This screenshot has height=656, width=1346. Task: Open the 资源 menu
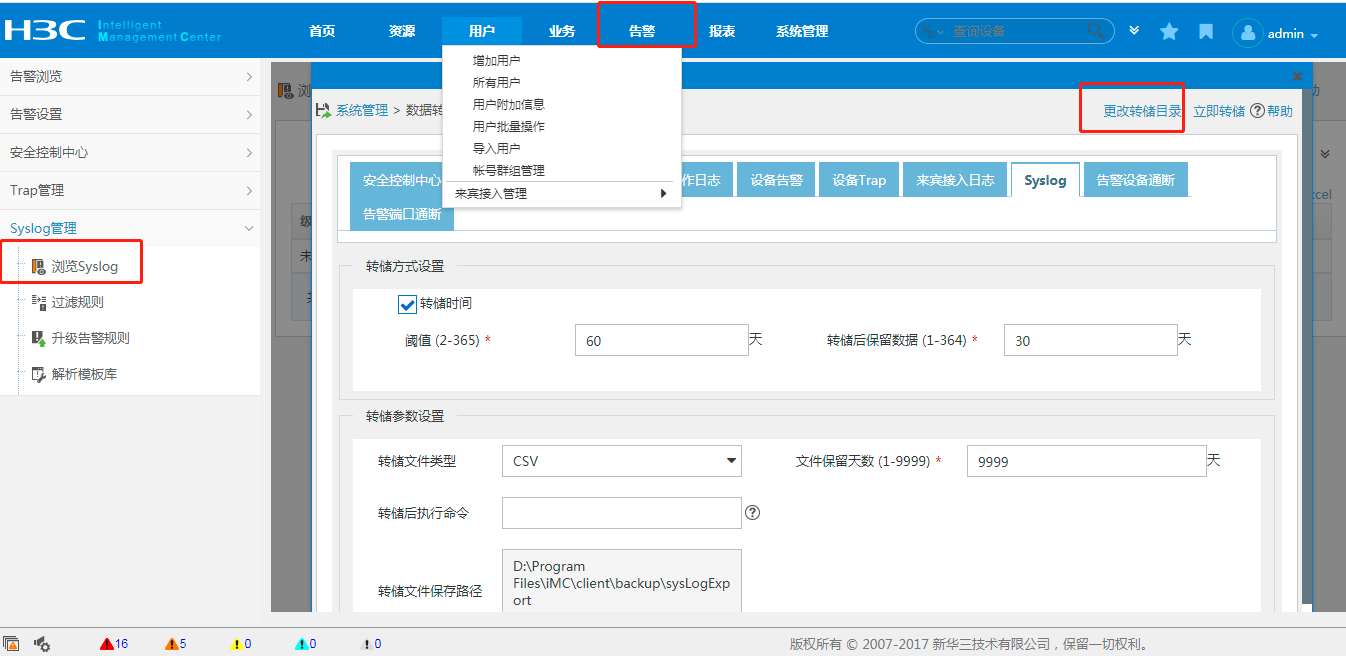click(402, 31)
